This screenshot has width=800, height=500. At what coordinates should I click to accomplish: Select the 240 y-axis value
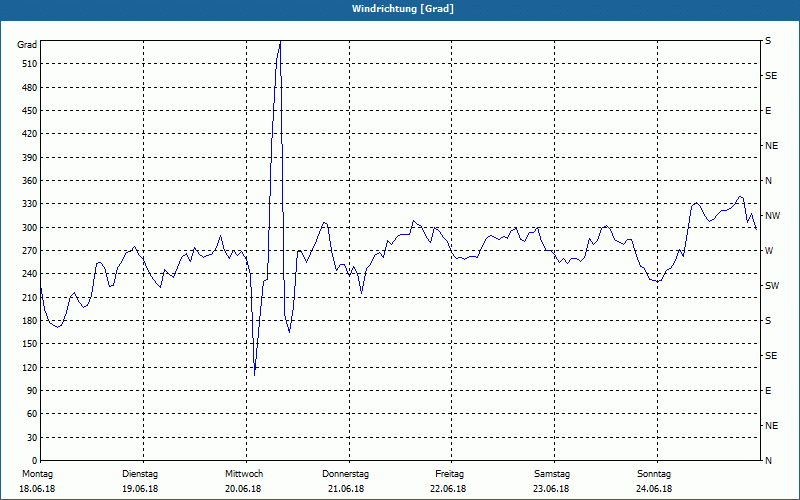pos(30,274)
